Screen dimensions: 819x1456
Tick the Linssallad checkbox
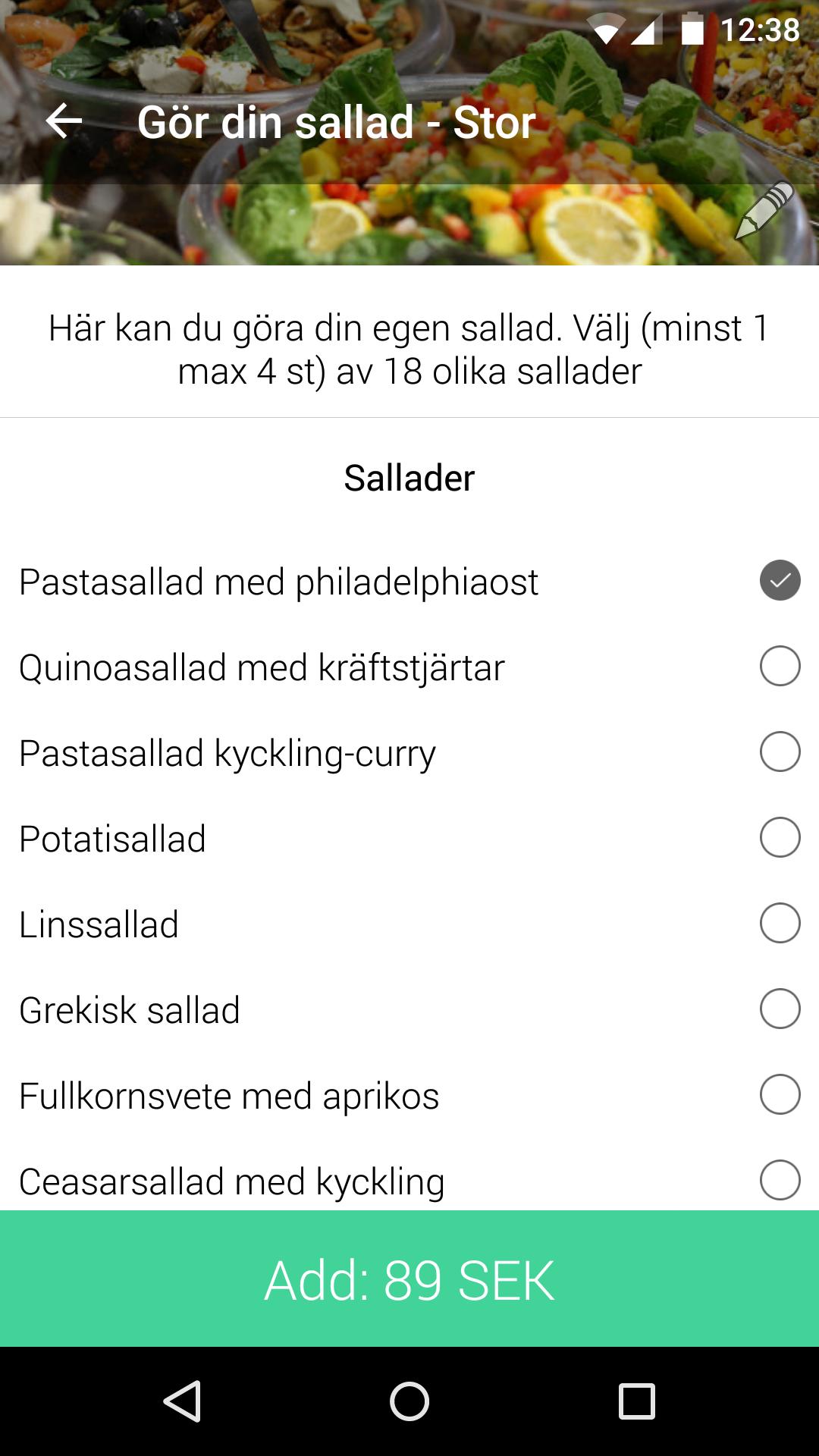[780, 924]
